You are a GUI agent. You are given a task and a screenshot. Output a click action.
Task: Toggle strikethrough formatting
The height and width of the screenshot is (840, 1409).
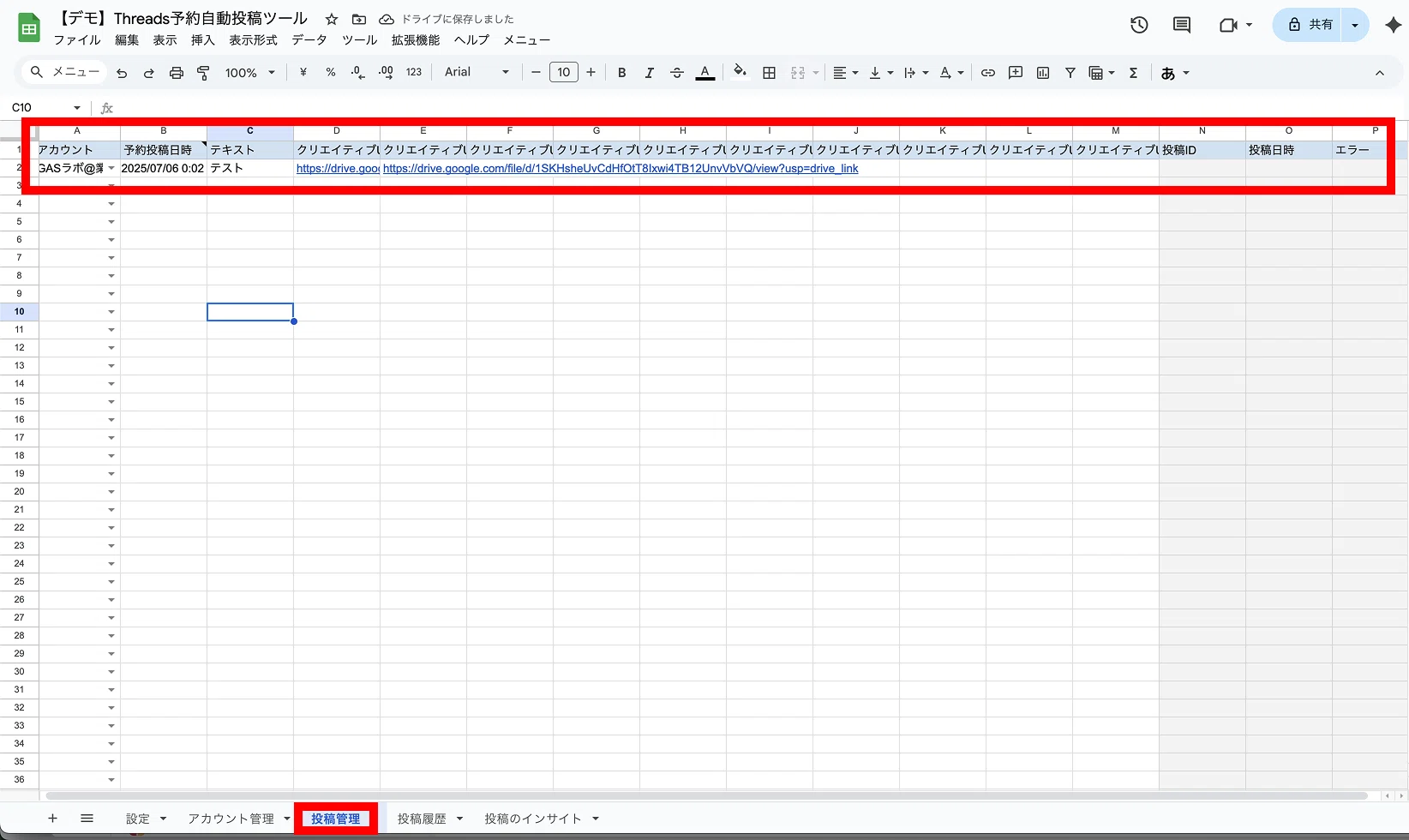tap(677, 73)
